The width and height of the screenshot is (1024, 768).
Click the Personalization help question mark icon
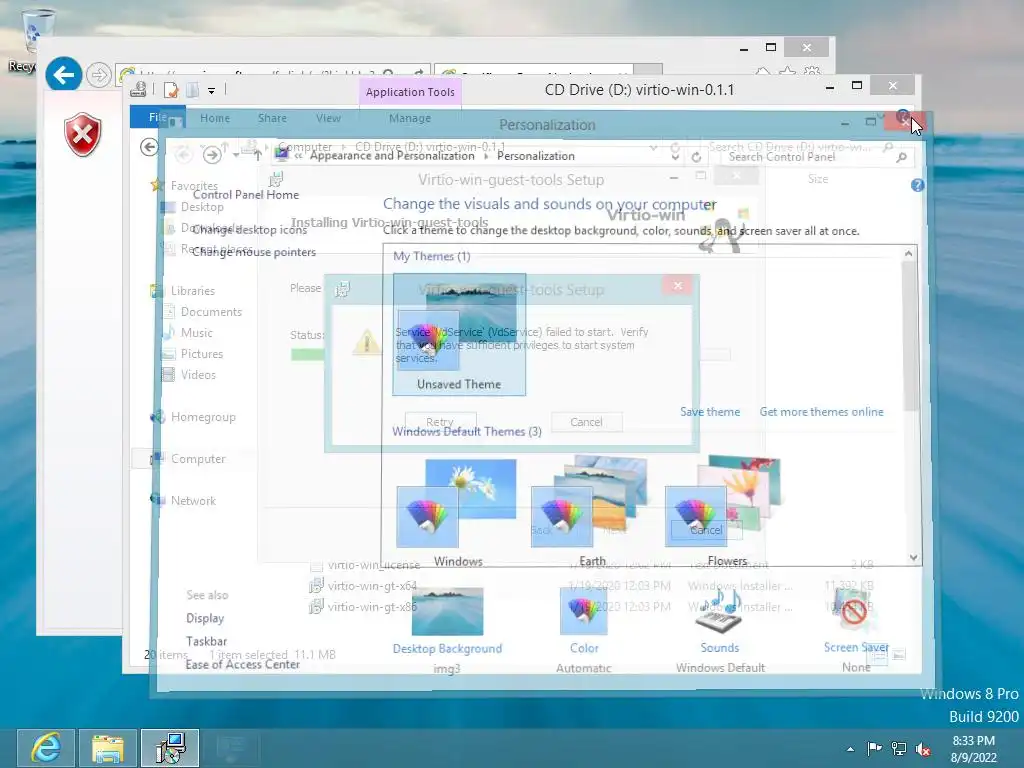click(918, 185)
